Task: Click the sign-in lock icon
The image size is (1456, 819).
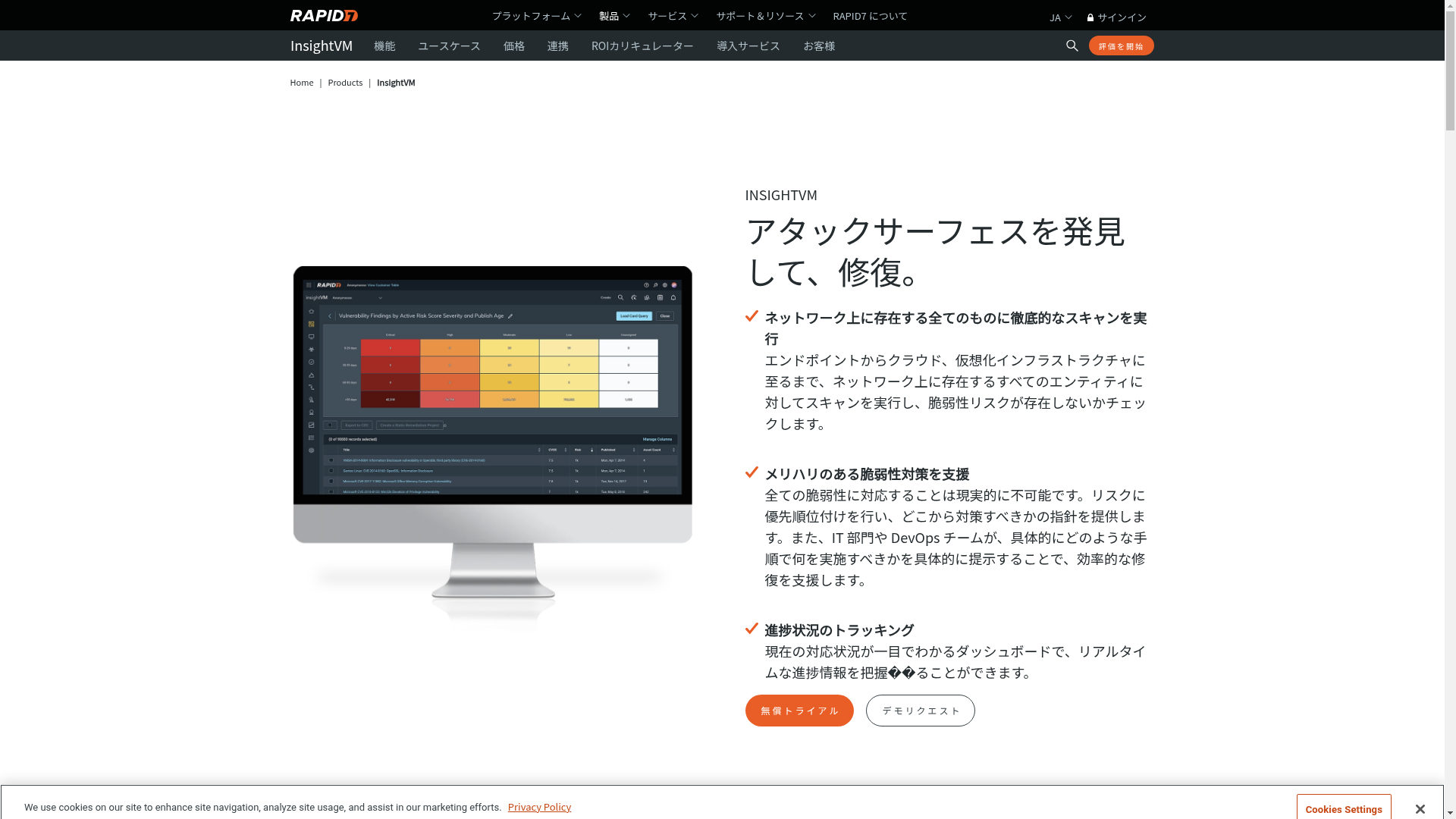Action: point(1090,17)
